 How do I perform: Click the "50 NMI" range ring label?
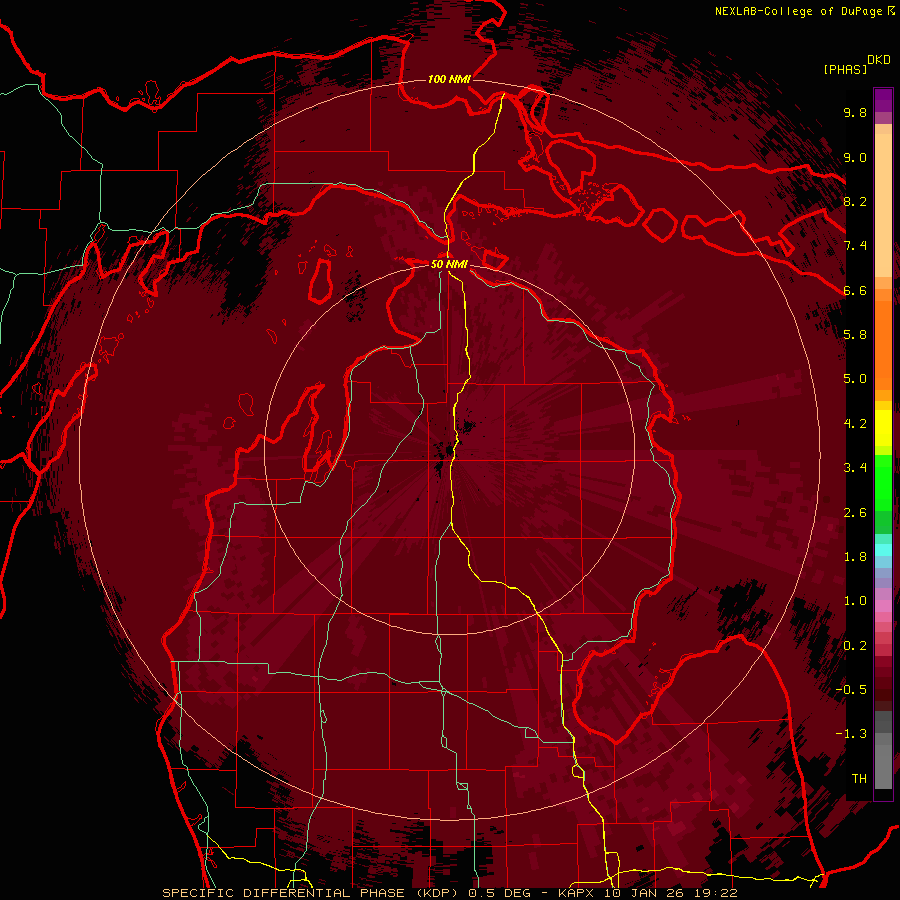(449, 264)
